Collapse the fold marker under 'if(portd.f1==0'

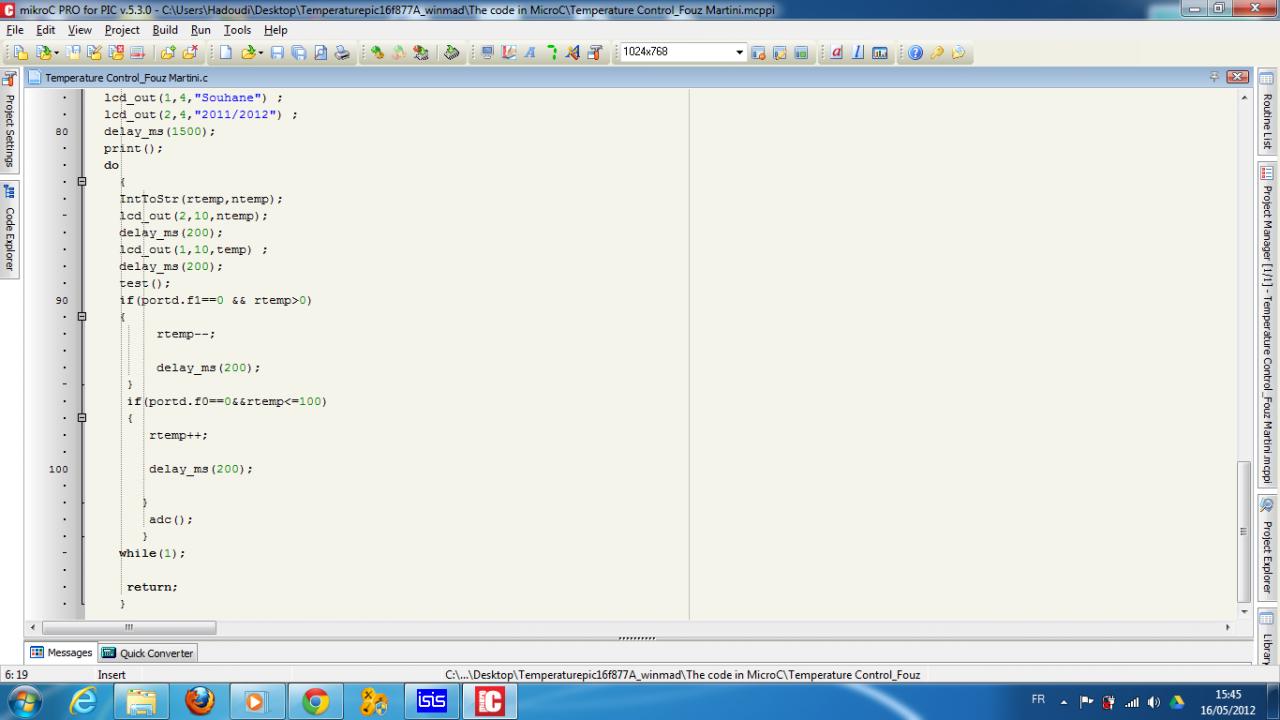click(82, 317)
